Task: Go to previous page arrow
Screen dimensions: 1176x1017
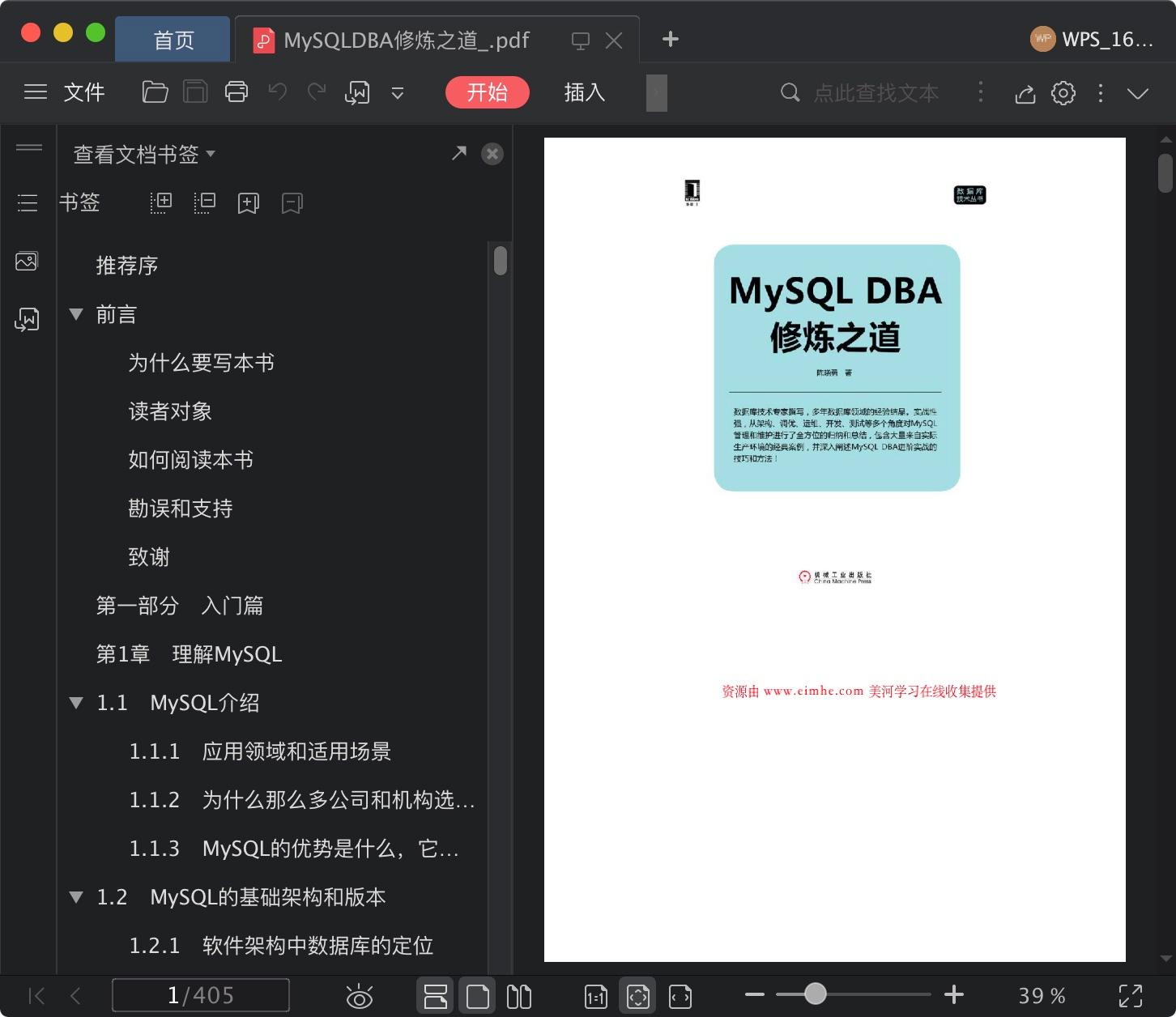Action: (x=76, y=996)
